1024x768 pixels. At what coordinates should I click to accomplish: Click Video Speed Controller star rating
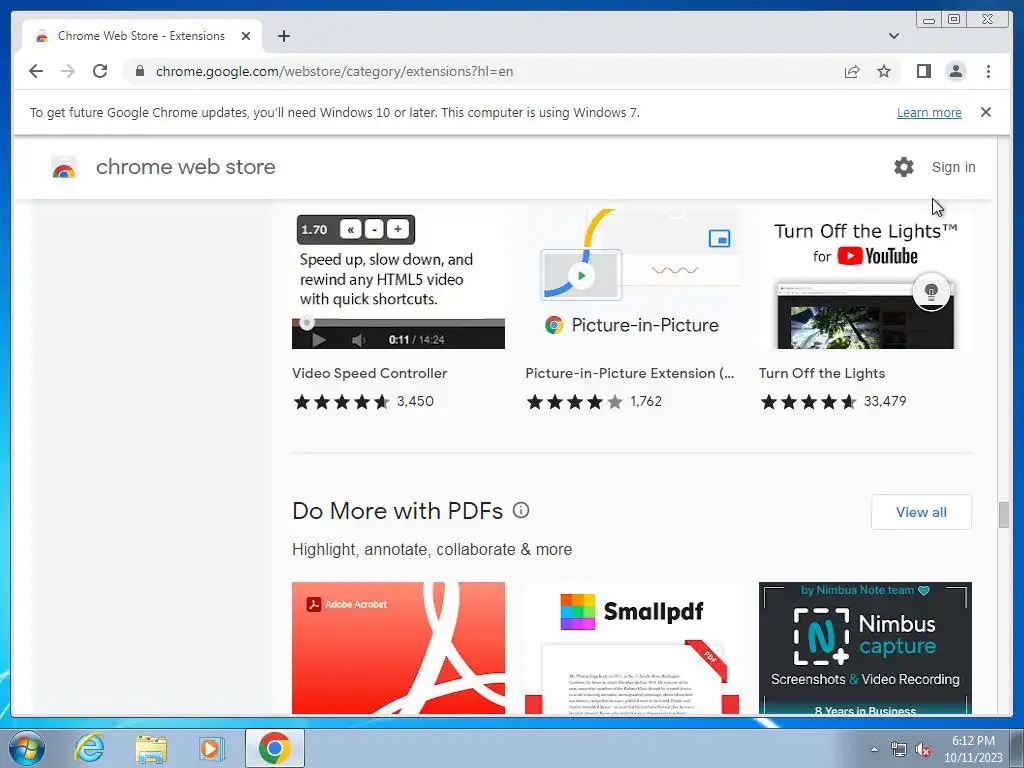click(x=341, y=402)
